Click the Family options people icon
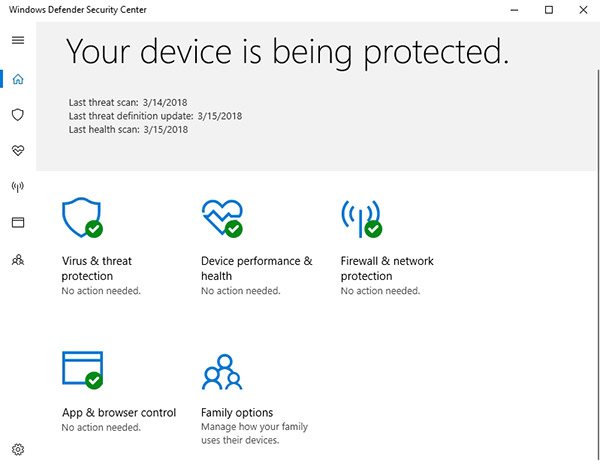Screen dimensions: 600x472 tap(222, 370)
